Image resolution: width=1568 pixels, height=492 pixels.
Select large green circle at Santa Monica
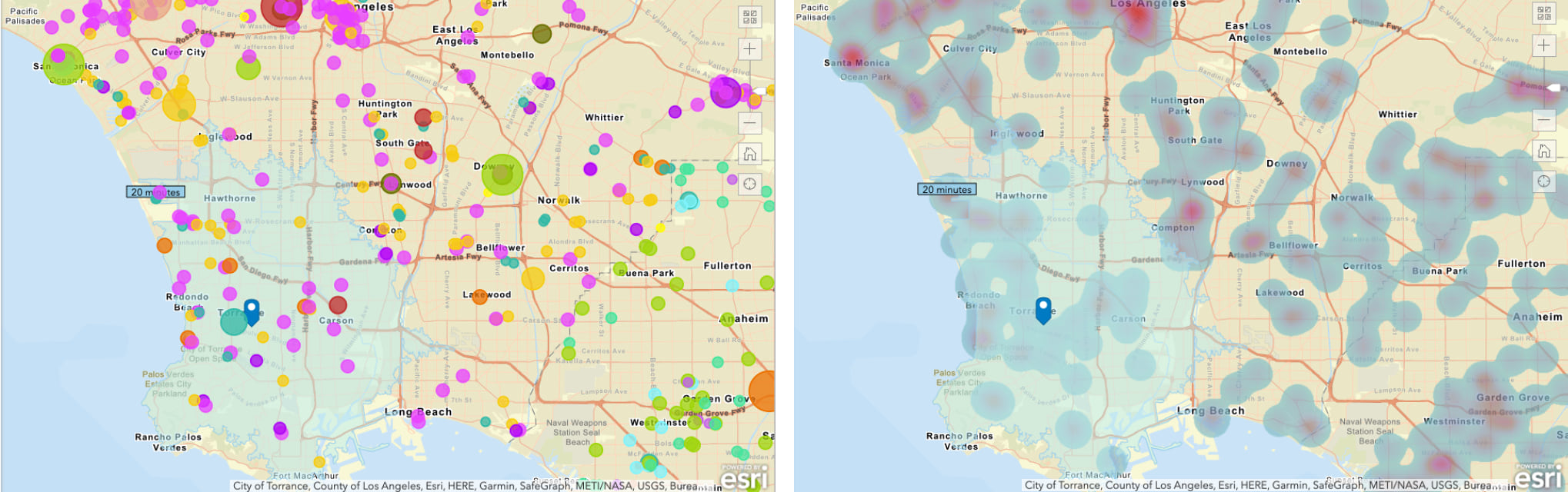tap(63, 64)
